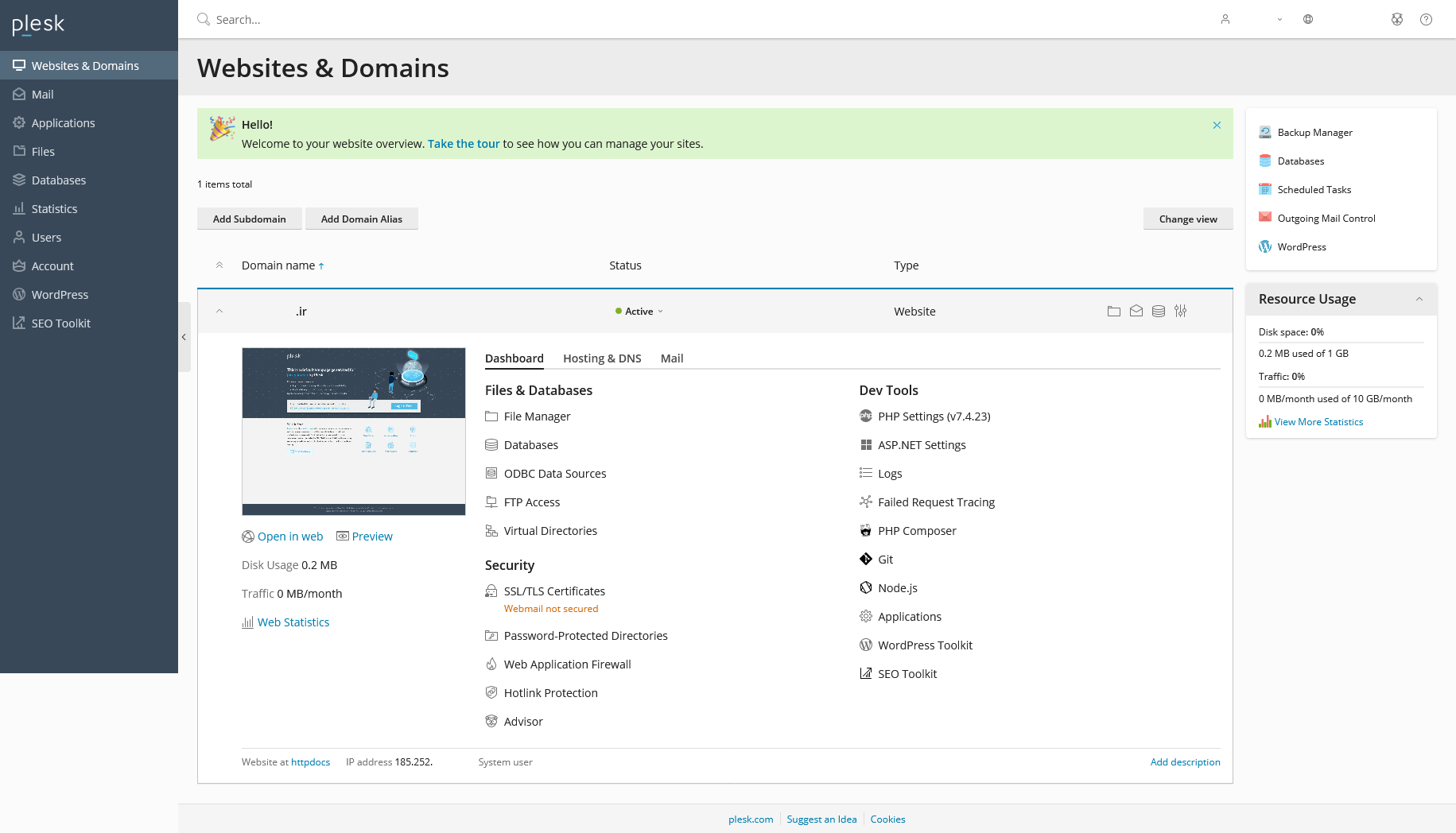
Task: Collapse the left sidebar with the handle
Action: (x=184, y=337)
